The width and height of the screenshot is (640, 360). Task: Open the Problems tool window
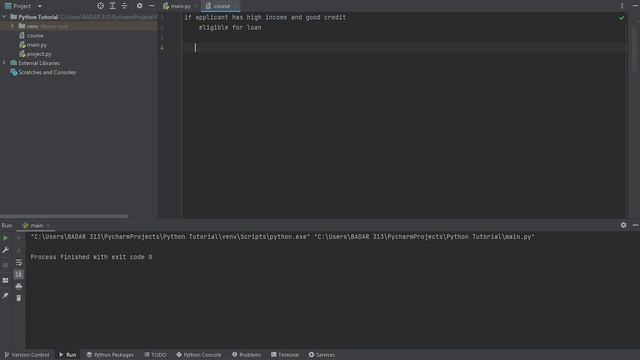[247, 355]
